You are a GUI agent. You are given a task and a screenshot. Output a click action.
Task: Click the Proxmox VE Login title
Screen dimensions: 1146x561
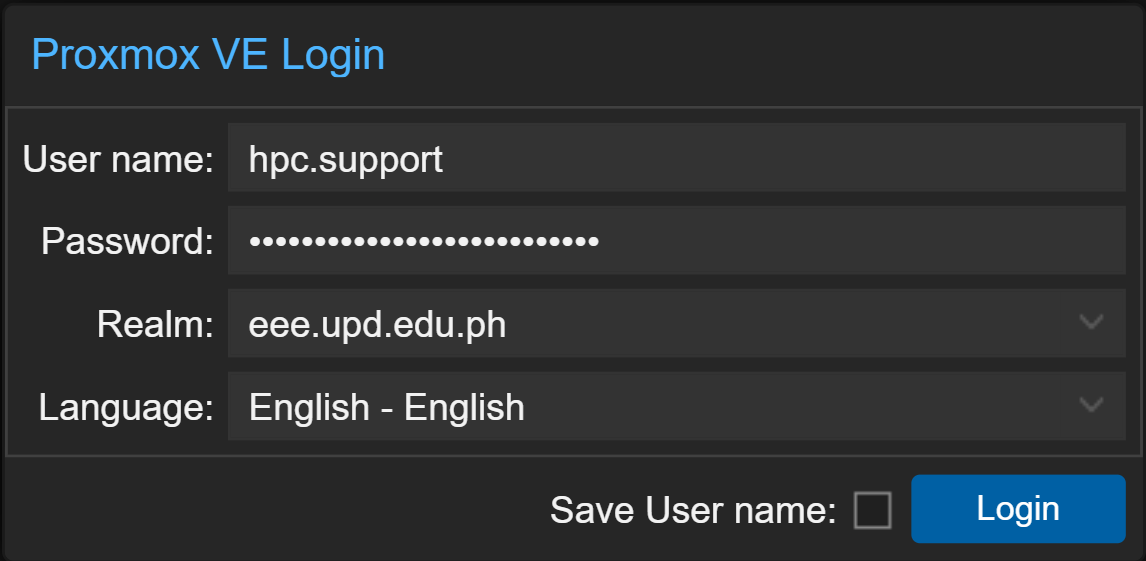(208, 54)
